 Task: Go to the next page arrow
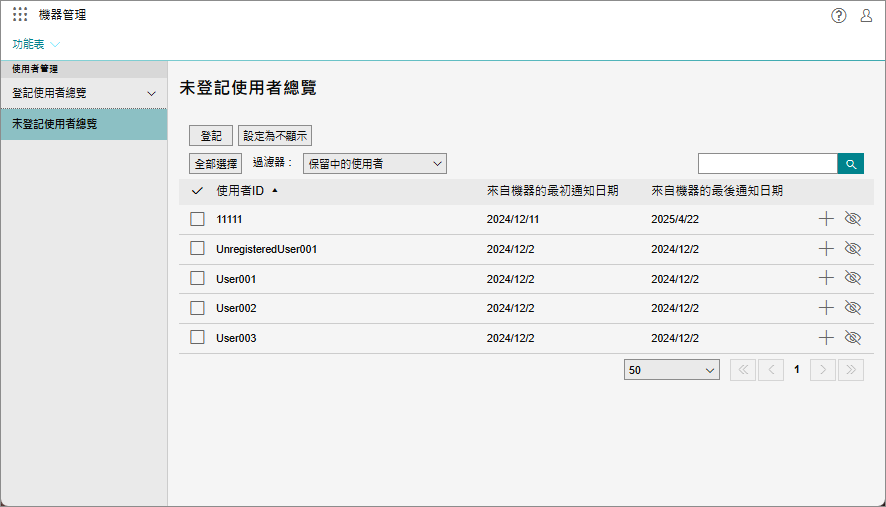[x=822, y=370]
